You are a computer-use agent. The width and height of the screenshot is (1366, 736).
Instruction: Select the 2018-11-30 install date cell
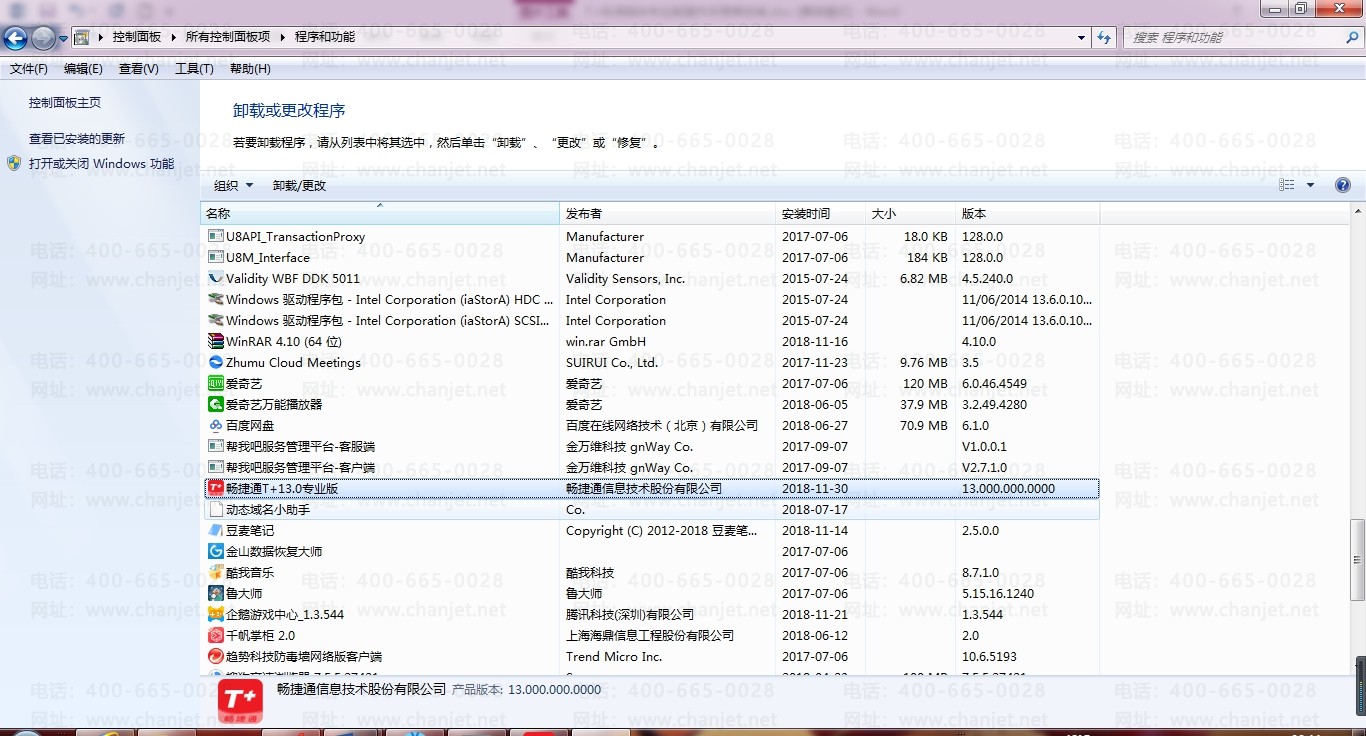coord(814,489)
